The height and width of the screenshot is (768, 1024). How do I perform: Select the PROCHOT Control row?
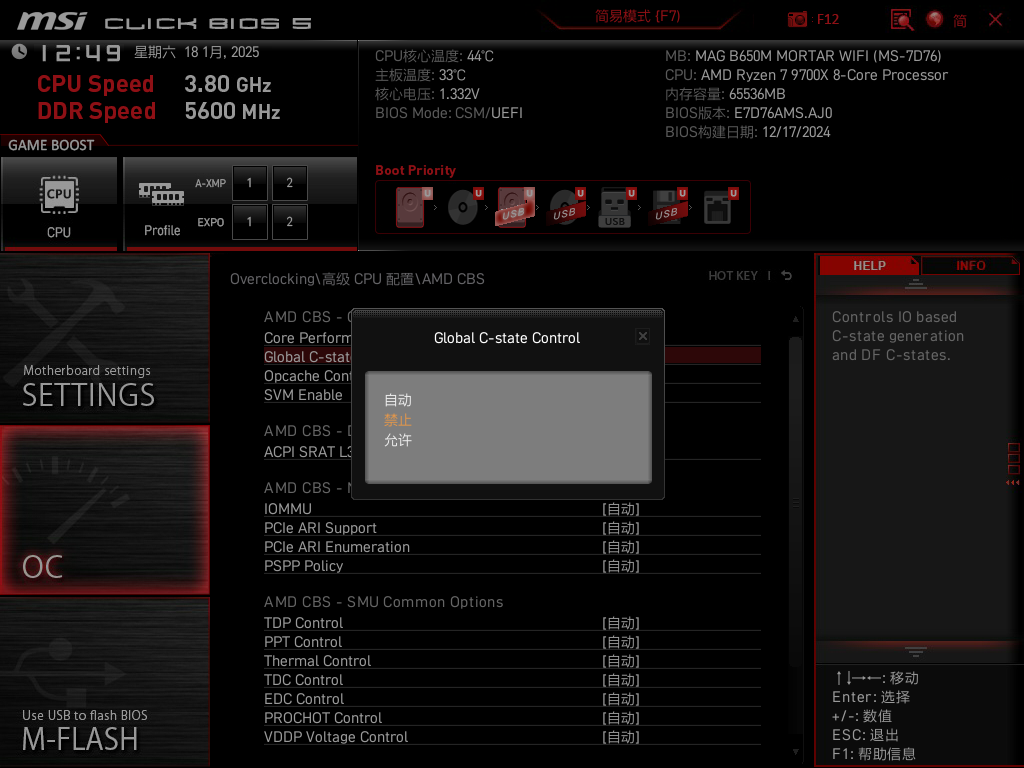pyautogui.click(x=512, y=718)
